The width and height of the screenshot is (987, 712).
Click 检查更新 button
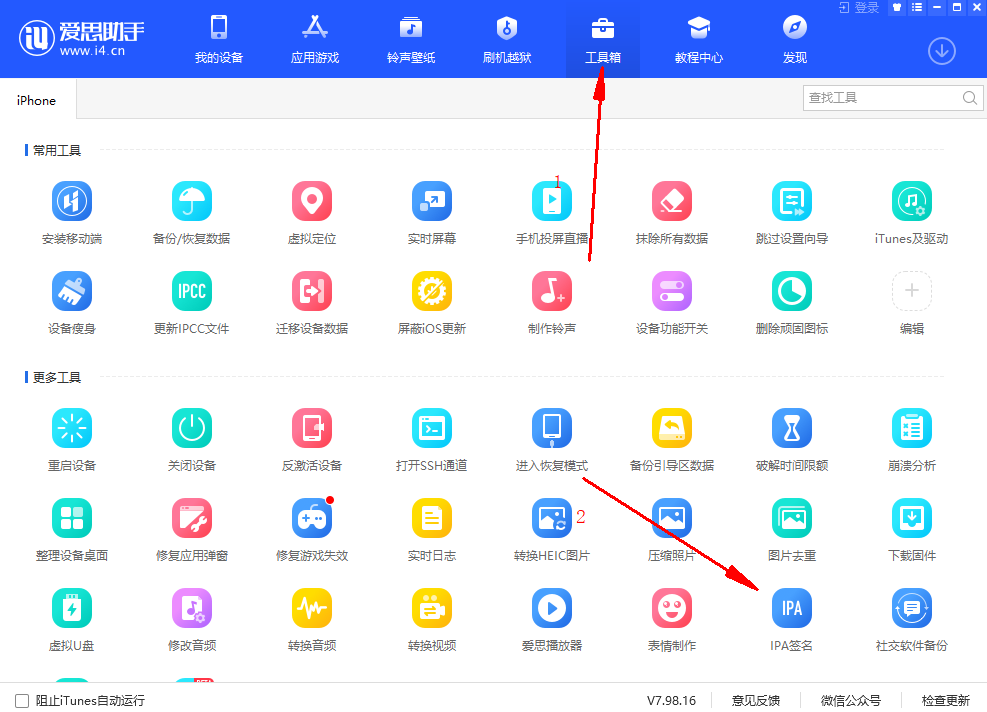[x=945, y=700]
